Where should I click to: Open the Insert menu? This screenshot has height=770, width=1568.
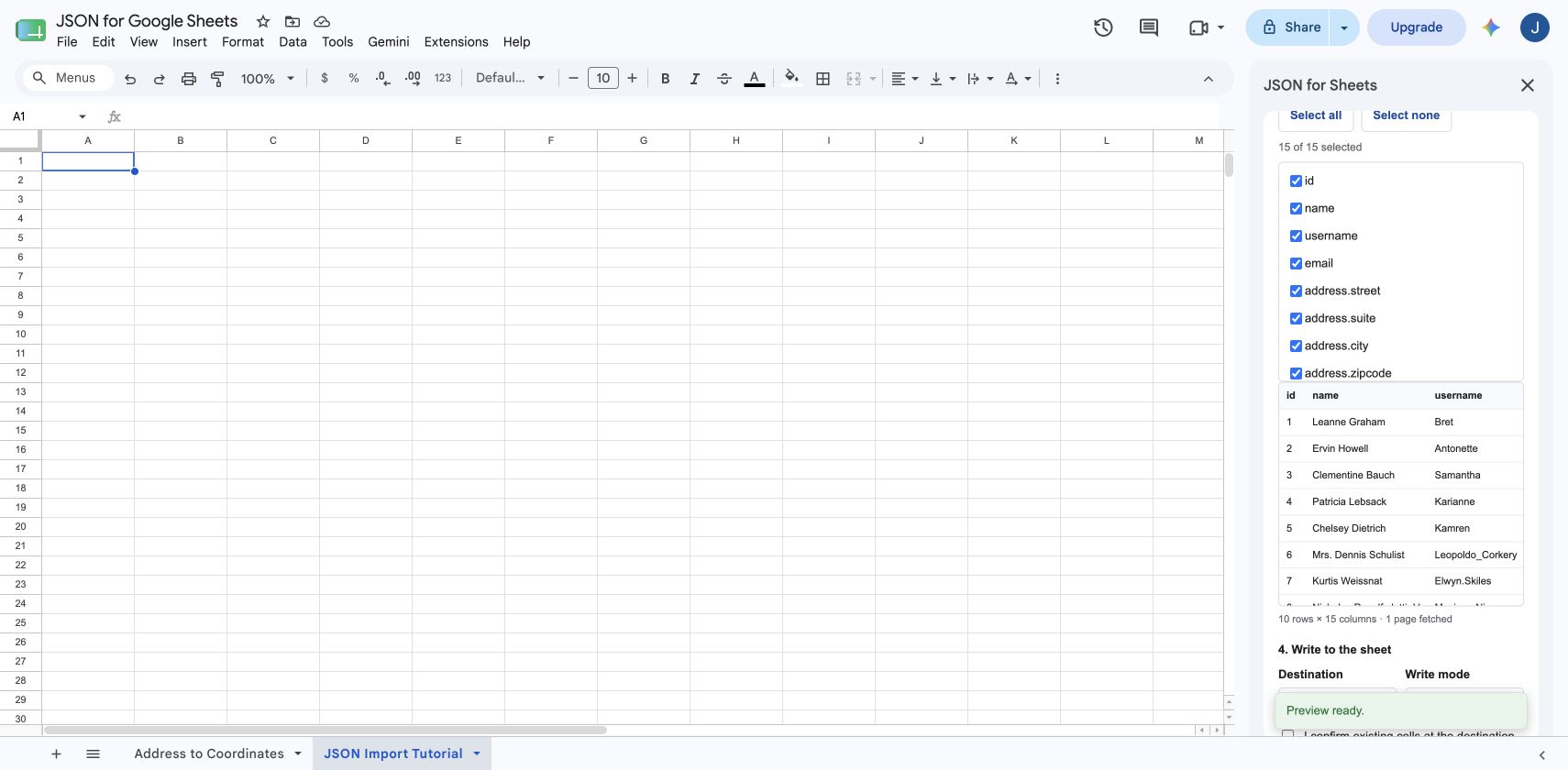[190, 42]
